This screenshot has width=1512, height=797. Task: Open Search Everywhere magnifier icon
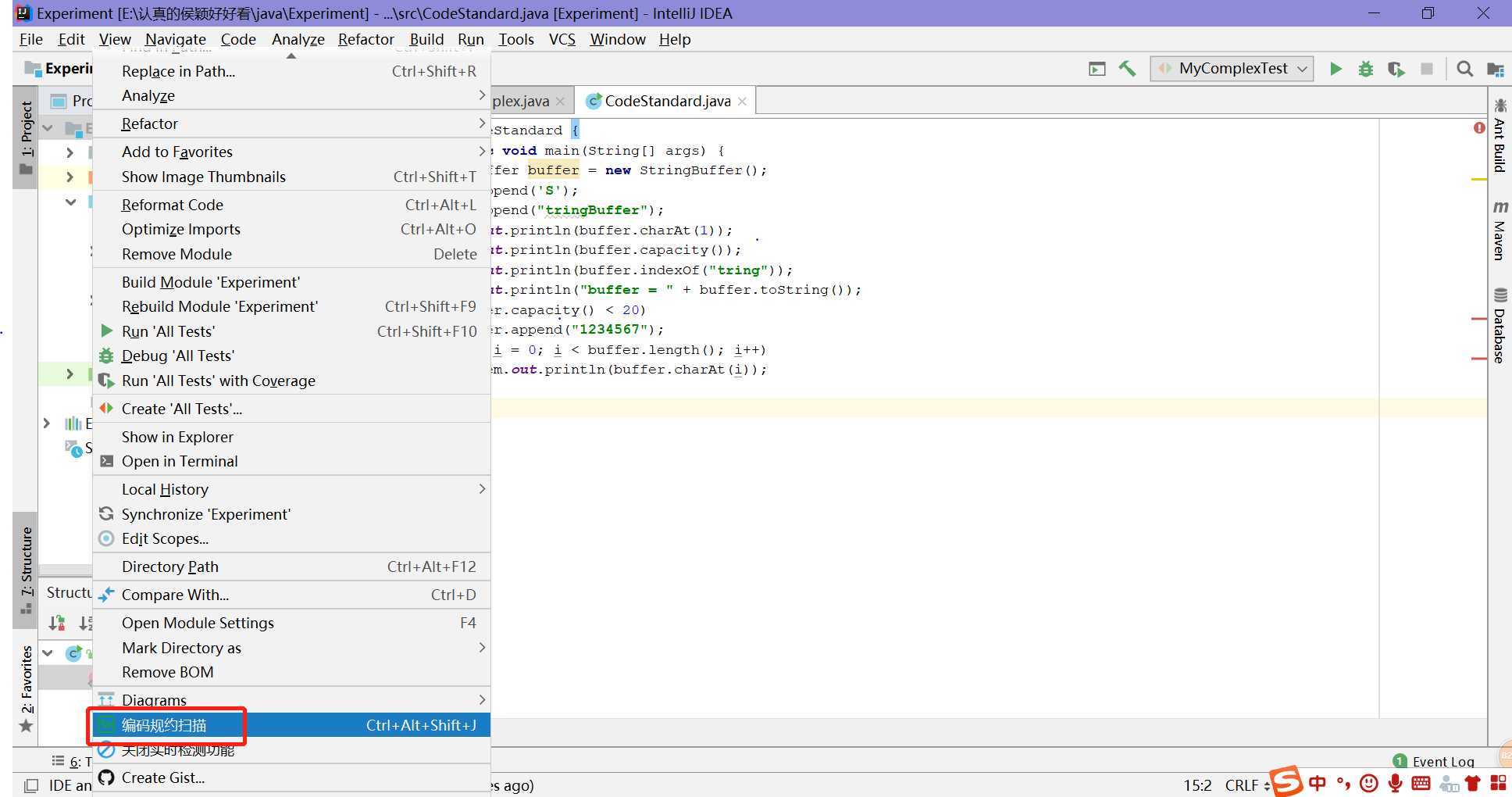tap(1465, 69)
